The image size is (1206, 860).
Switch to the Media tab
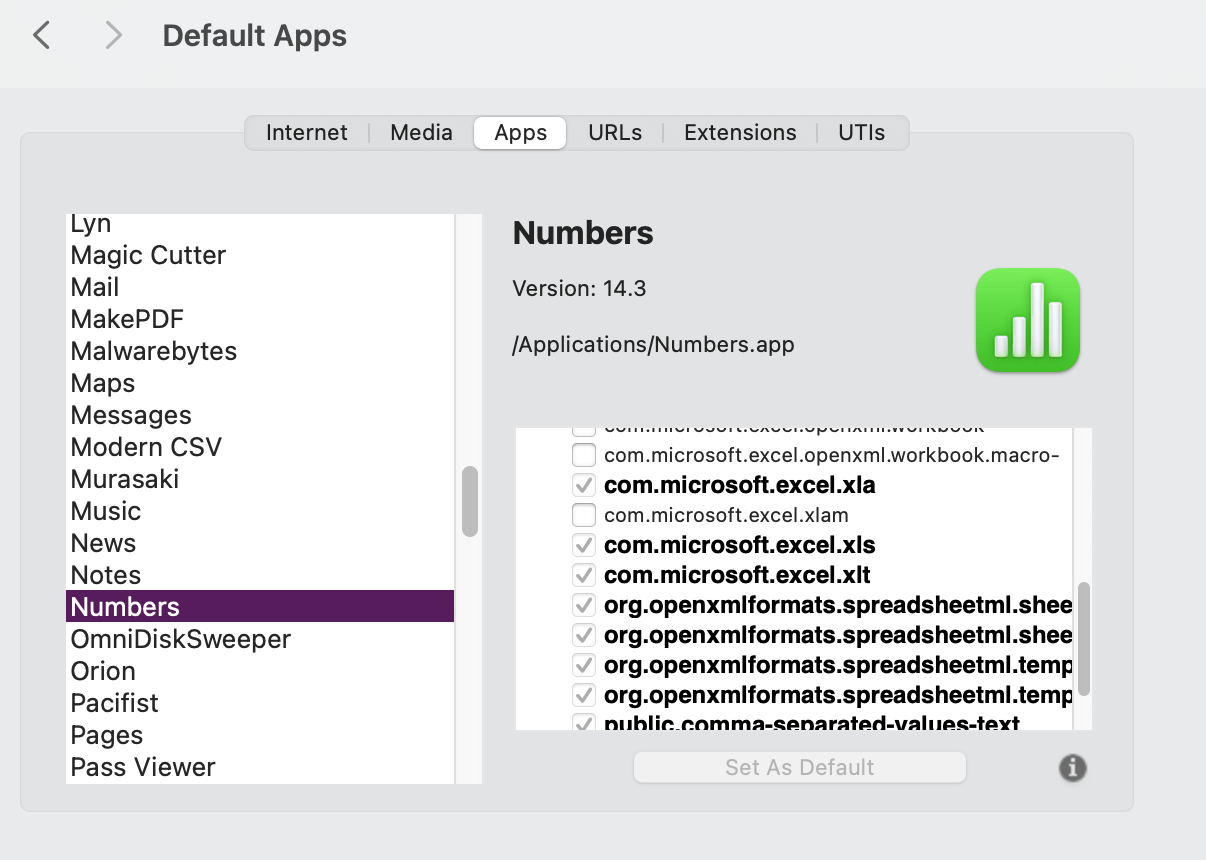(421, 133)
